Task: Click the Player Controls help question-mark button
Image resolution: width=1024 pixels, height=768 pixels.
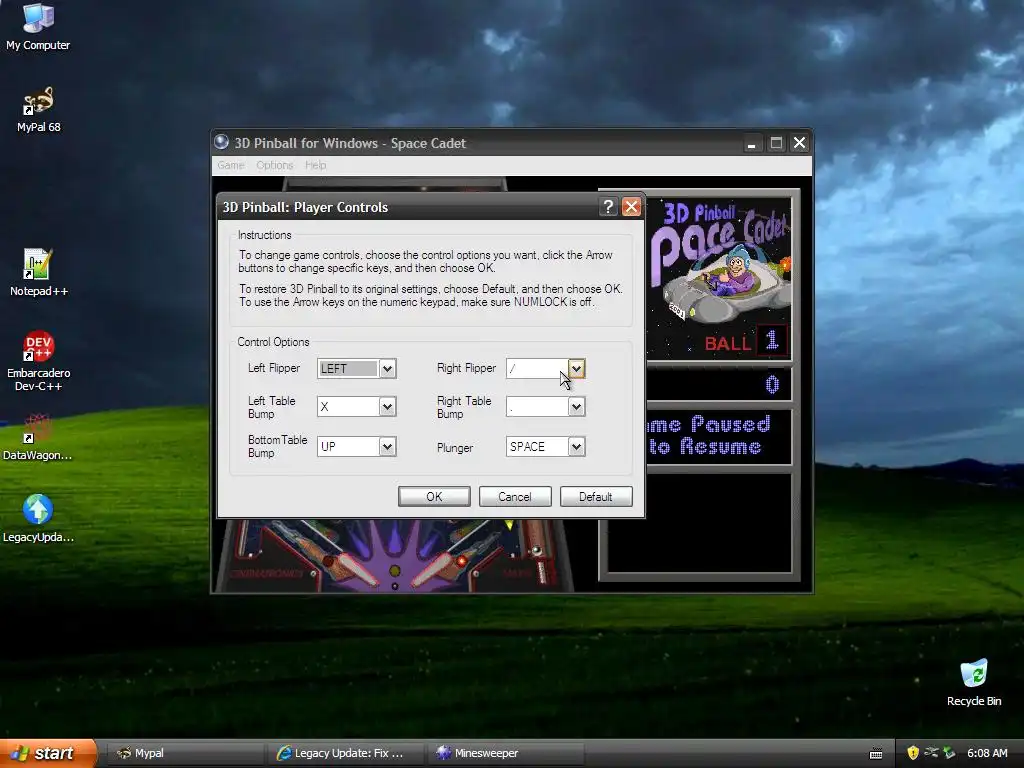Action: pos(608,207)
